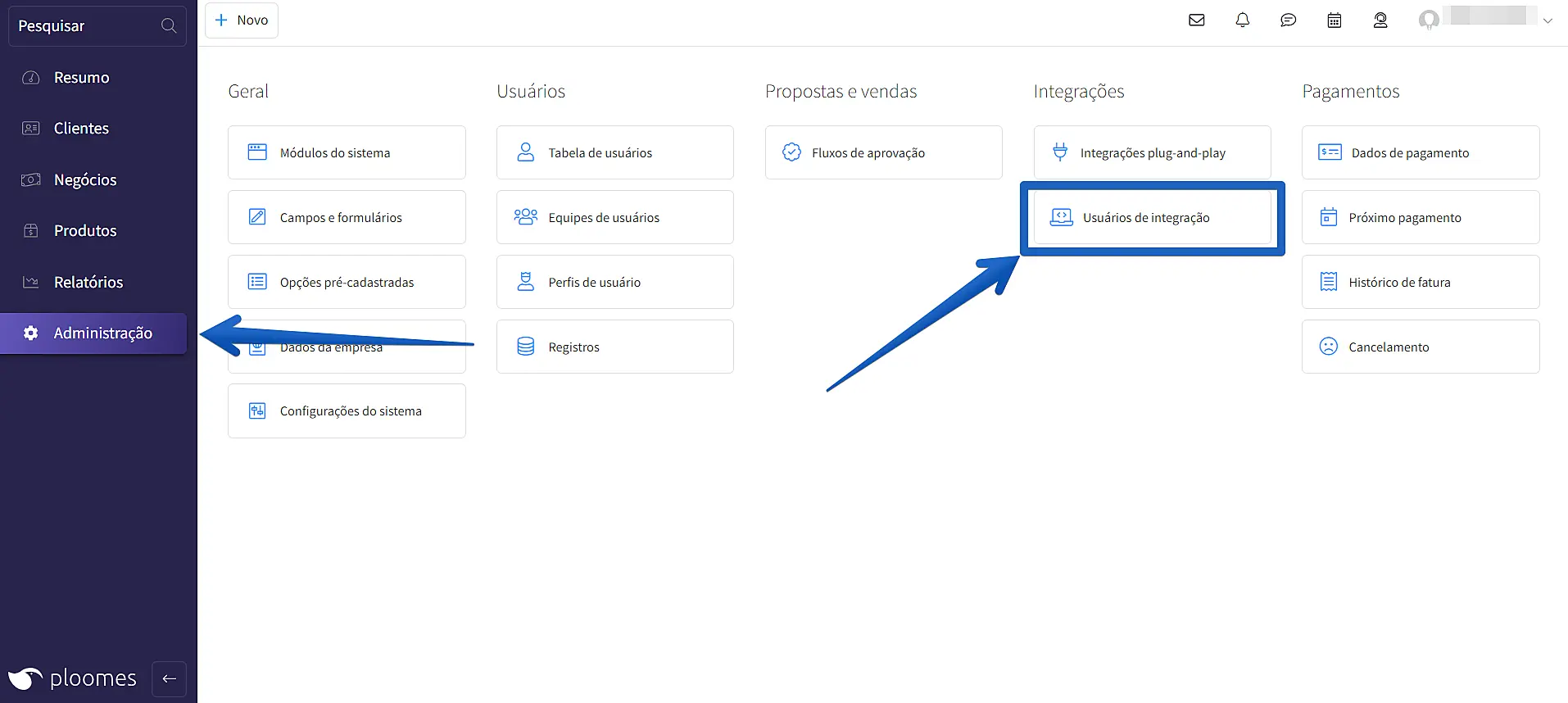Viewport: 1568px width, 703px height.
Task: Open the notifications bell
Action: [1243, 20]
